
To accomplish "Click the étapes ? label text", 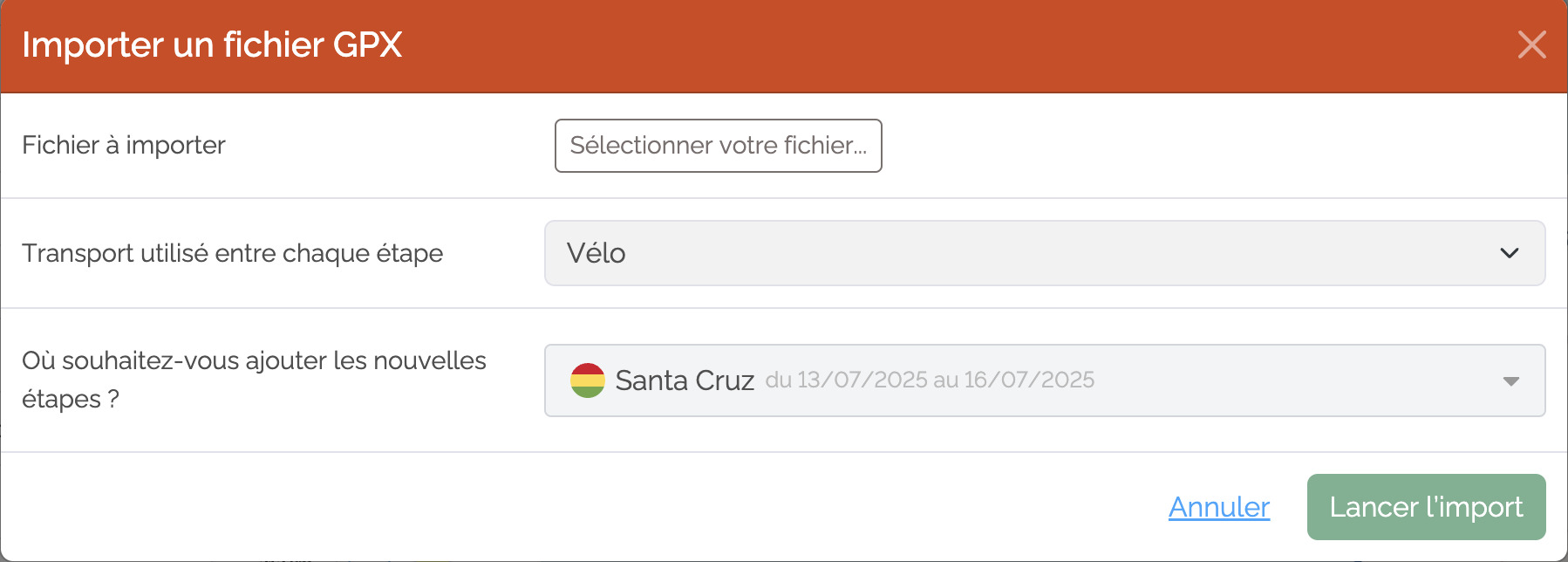I will coord(71,399).
